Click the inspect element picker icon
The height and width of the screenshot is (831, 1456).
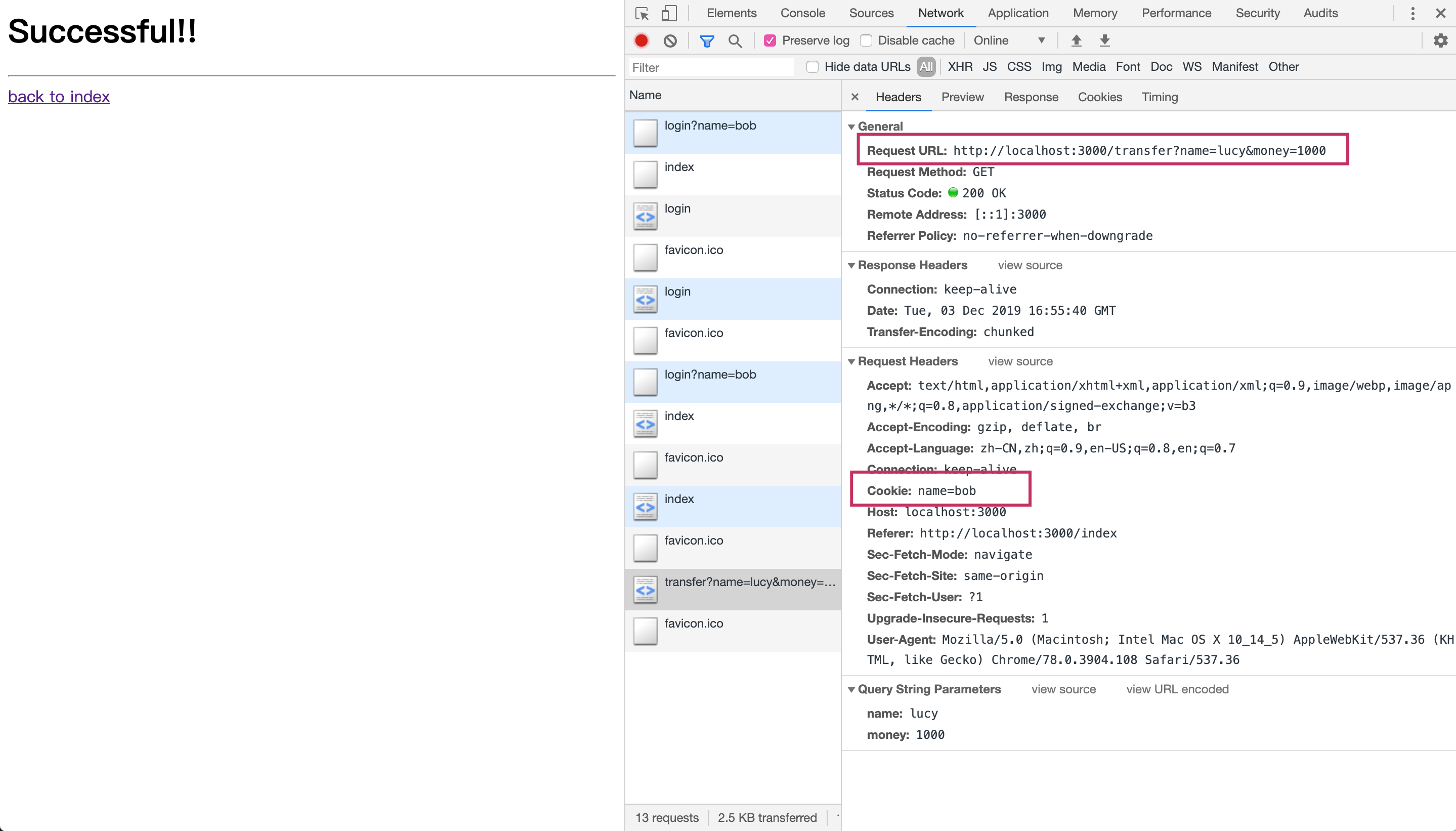[x=642, y=13]
